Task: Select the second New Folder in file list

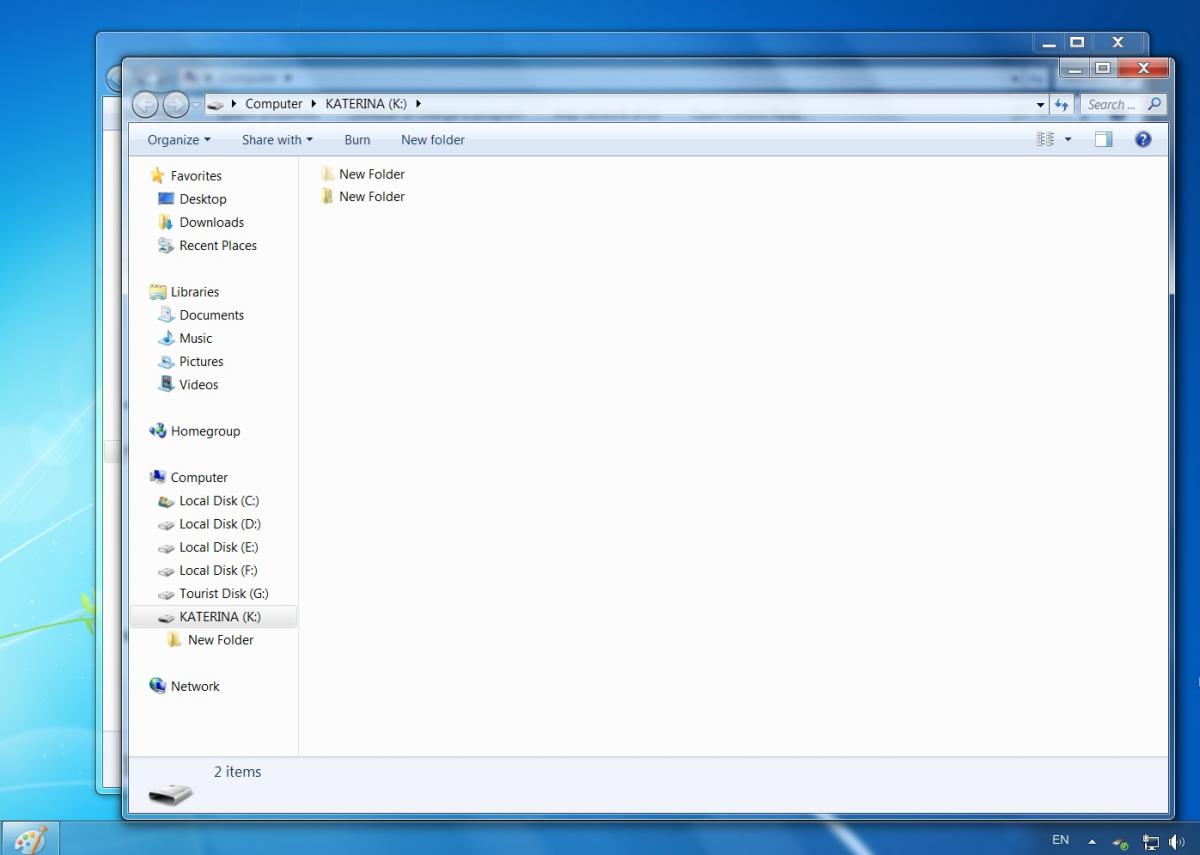Action: click(x=363, y=197)
